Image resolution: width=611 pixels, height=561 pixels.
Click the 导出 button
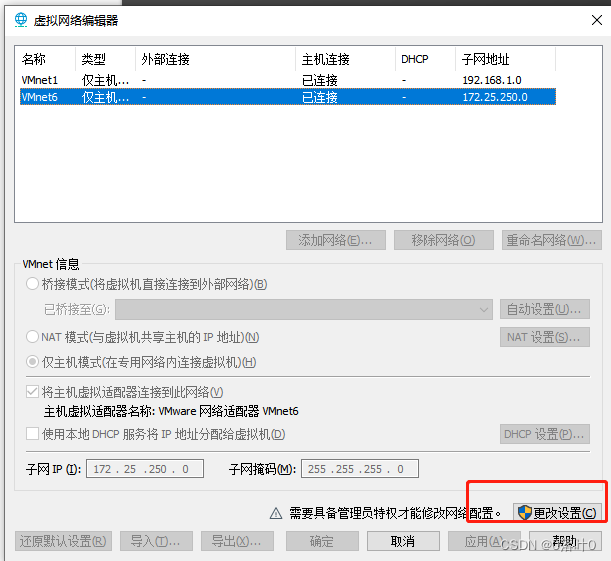tap(237, 541)
